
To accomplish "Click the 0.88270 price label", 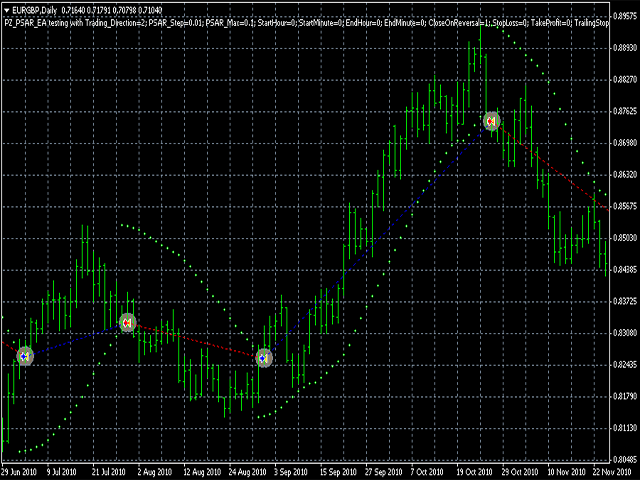I will point(626,80).
